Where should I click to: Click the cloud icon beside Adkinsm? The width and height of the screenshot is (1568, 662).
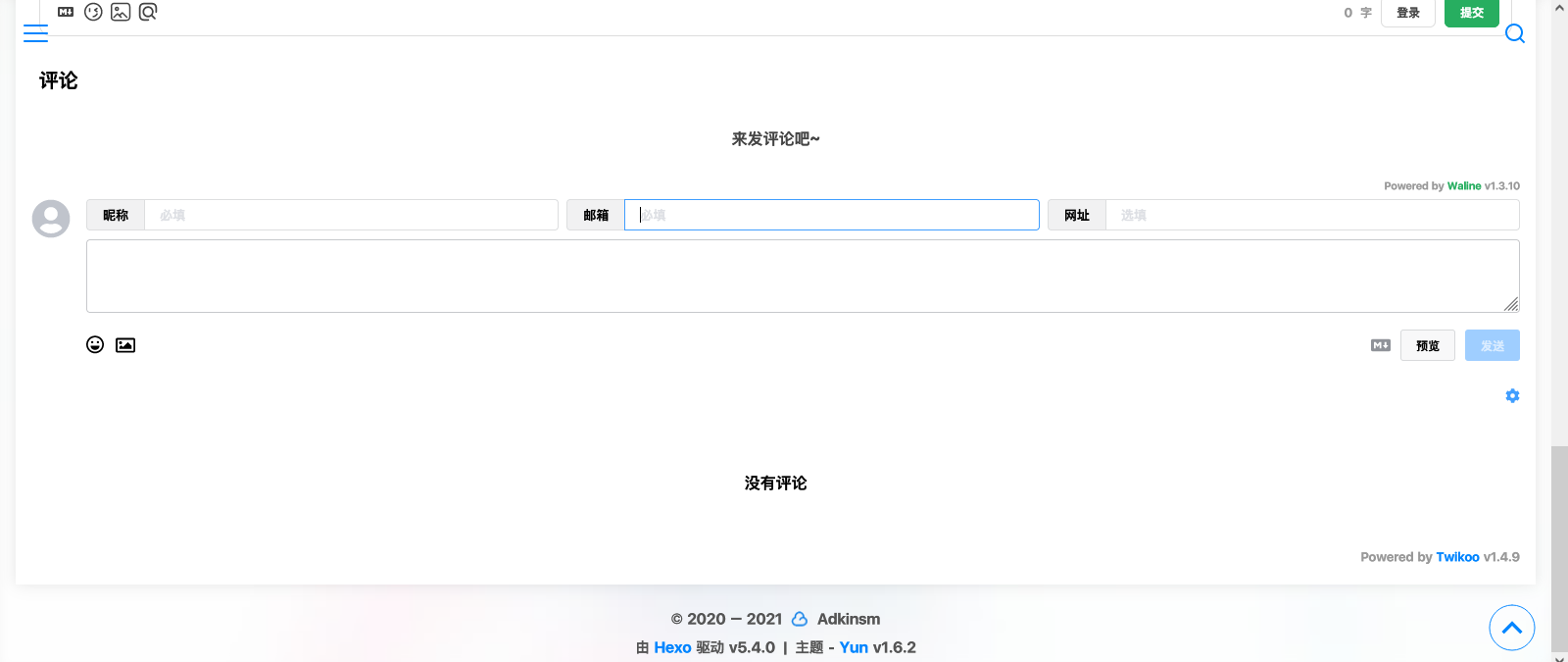click(x=800, y=619)
